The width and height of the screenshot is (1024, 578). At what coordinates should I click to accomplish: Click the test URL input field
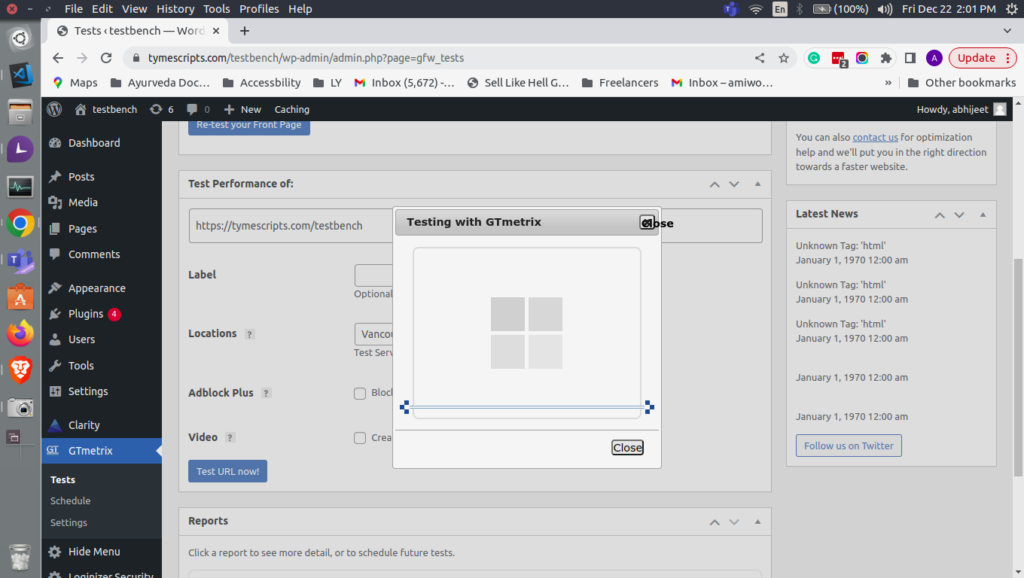(x=290, y=226)
